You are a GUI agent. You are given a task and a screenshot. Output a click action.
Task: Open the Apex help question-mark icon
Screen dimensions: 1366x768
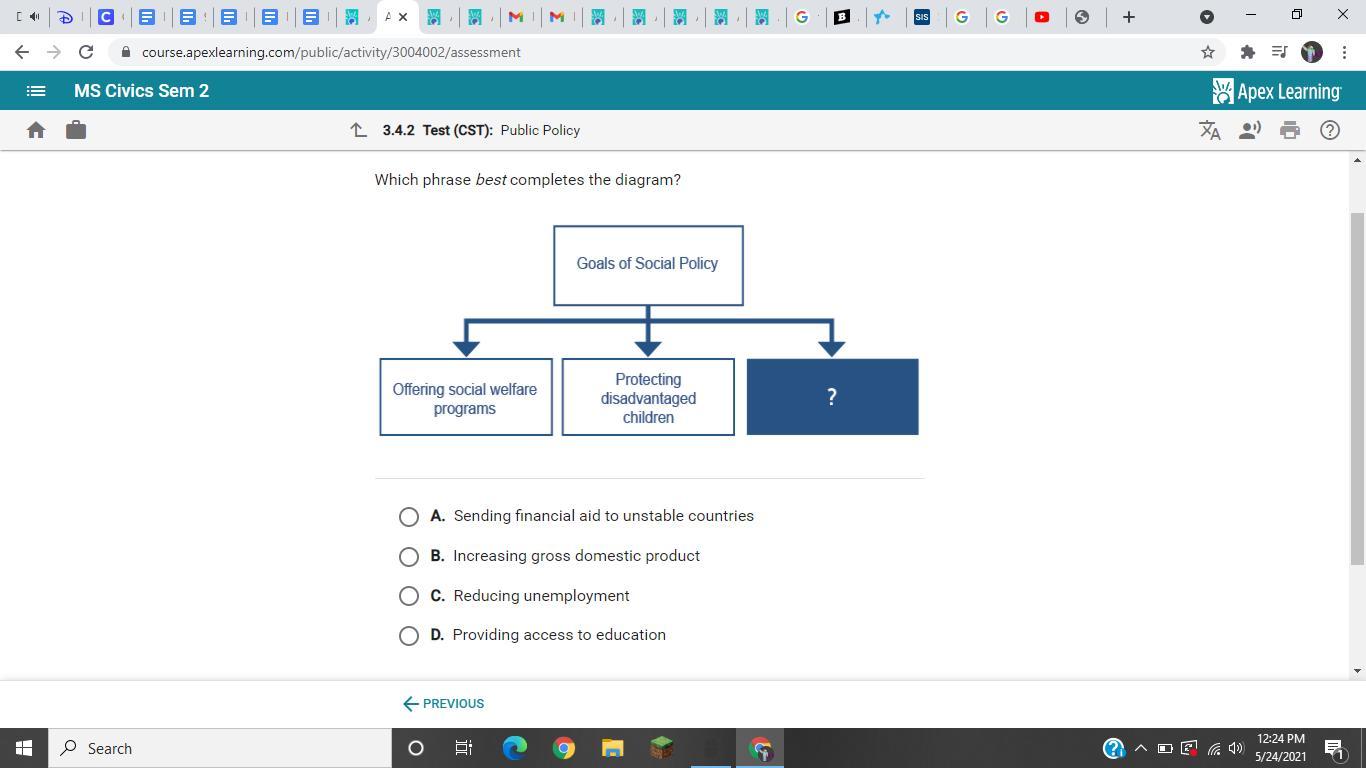[1330, 130]
